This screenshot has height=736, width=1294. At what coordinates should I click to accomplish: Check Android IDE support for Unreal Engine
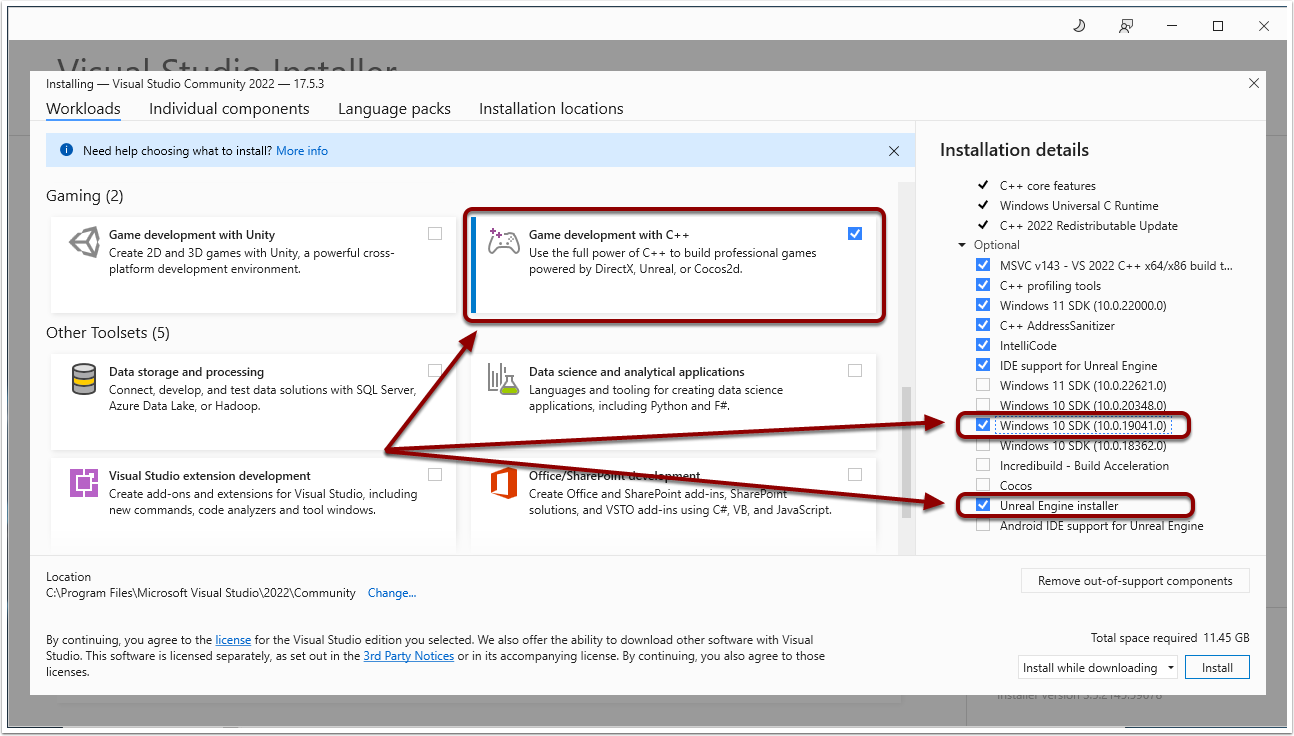coord(983,525)
